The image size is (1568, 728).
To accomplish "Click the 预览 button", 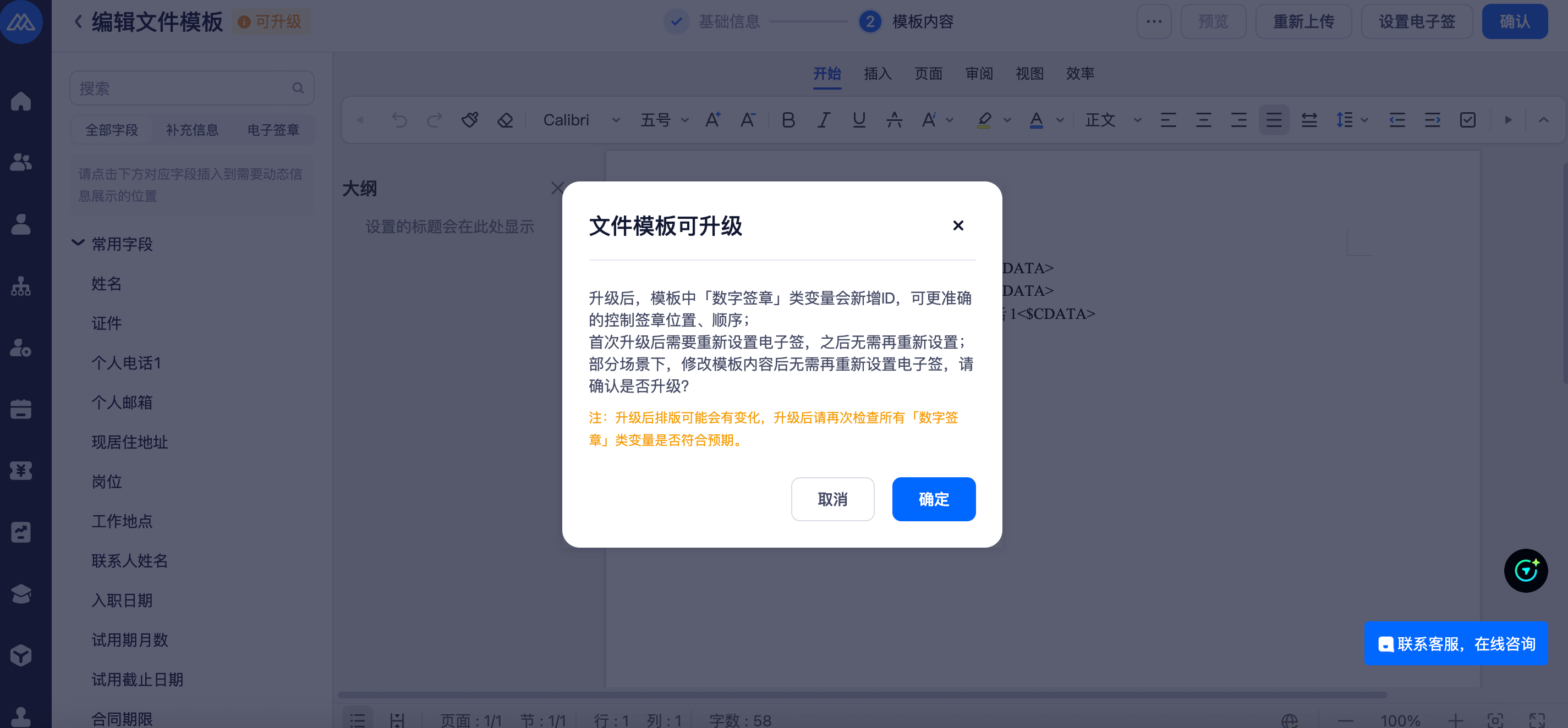I will pos(1213,22).
